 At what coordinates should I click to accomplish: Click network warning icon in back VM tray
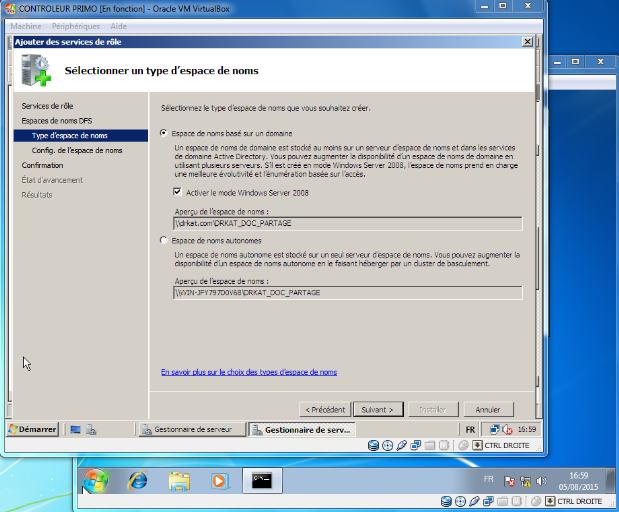point(525,481)
